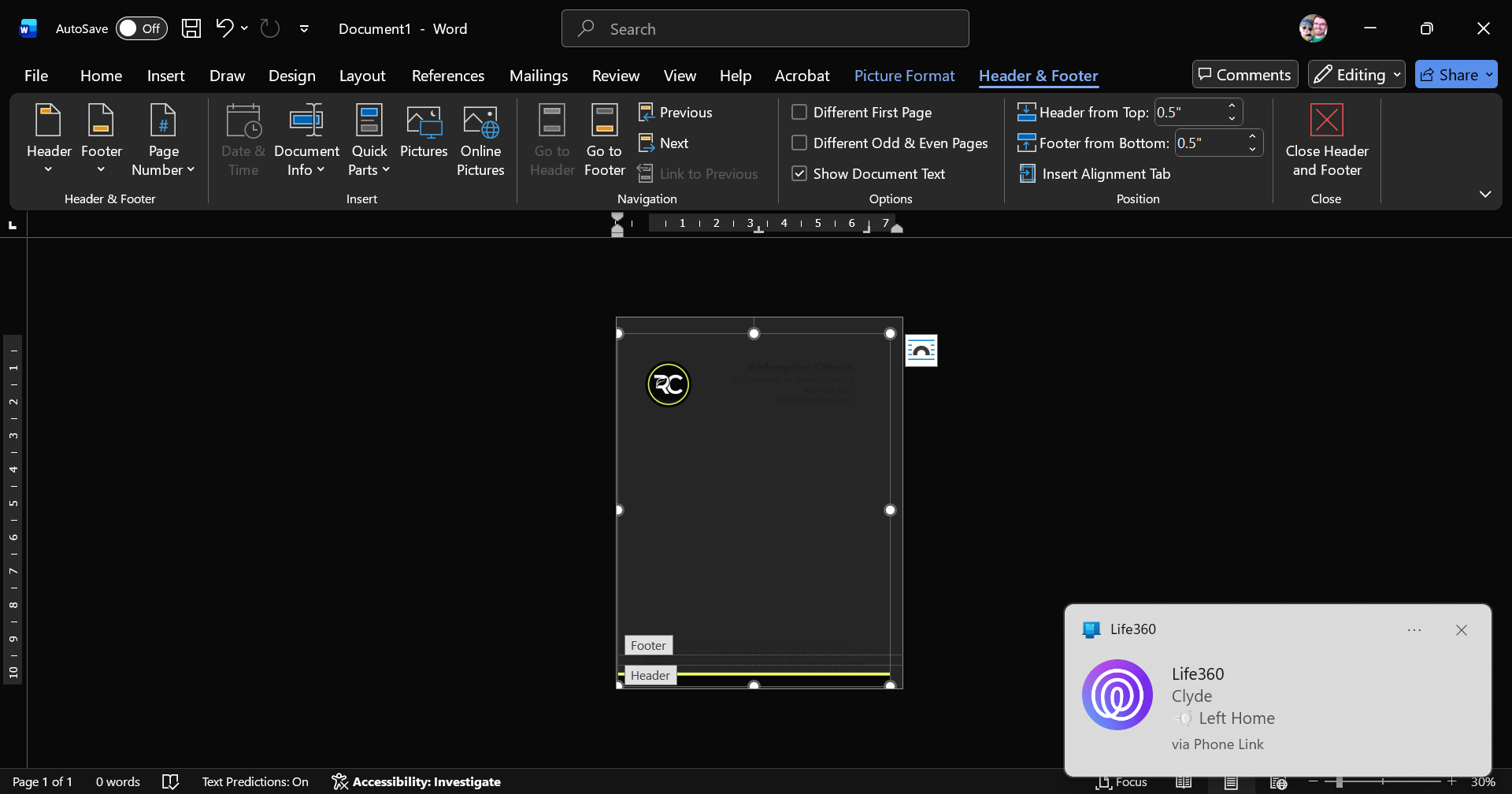Click the Online Pictures icon
This screenshot has height=794, width=1512.
tap(480, 122)
